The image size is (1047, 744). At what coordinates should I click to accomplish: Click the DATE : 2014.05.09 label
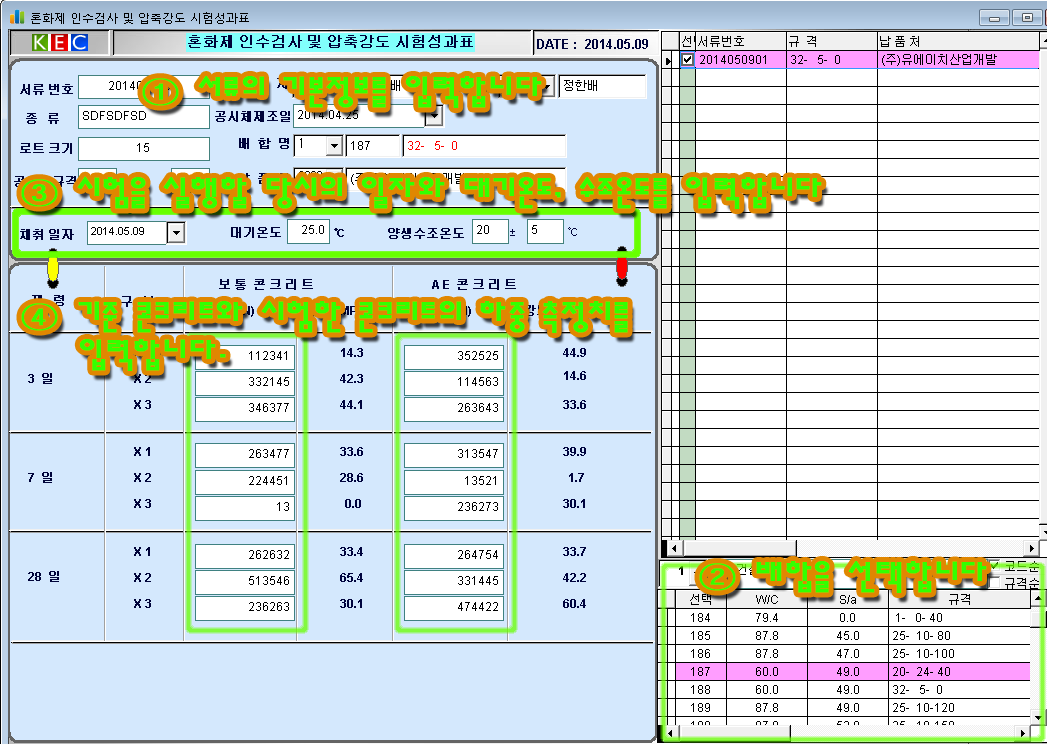coord(593,44)
